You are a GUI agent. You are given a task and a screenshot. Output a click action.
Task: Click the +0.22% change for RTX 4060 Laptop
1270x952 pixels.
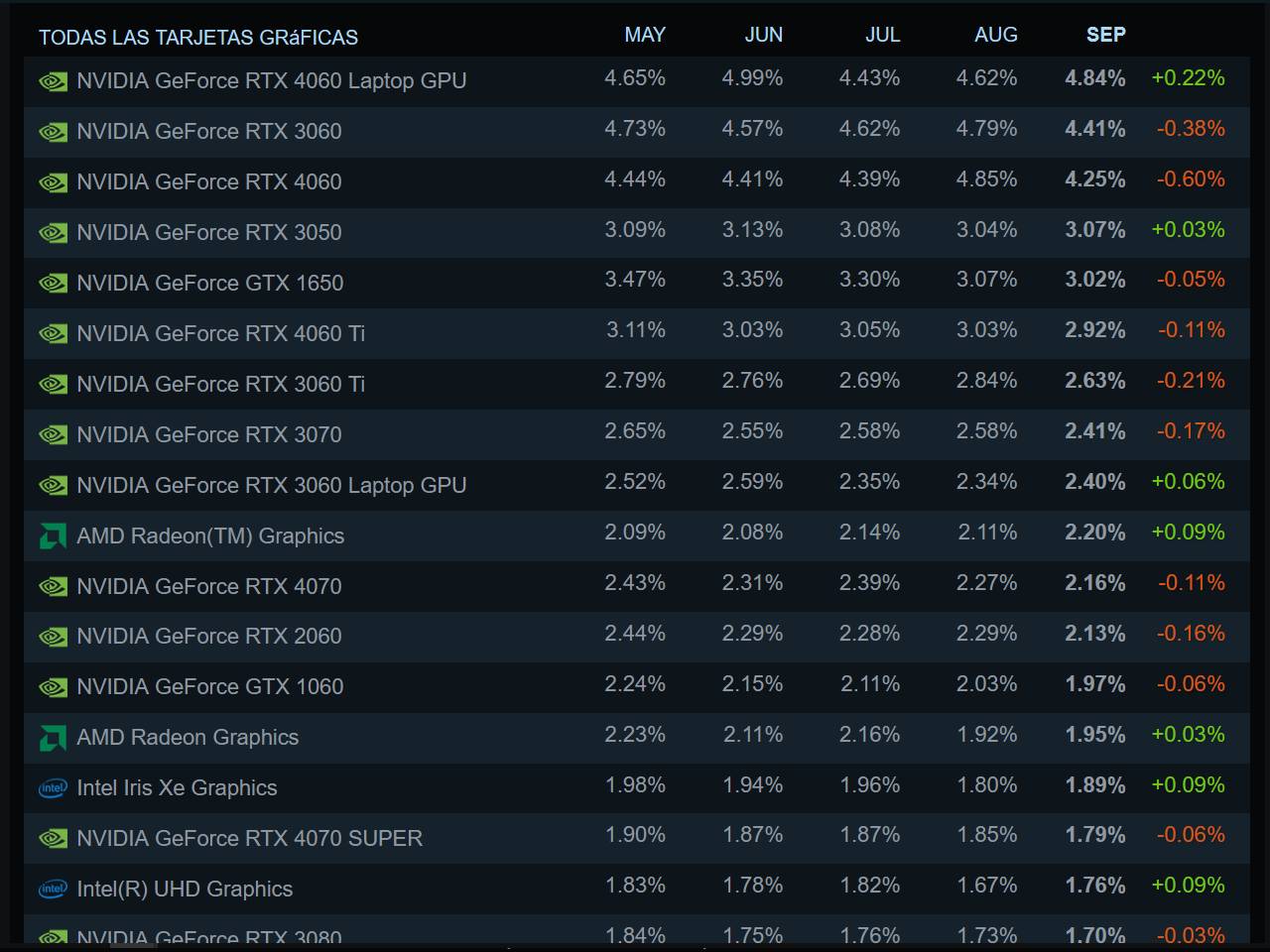(x=1188, y=78)
